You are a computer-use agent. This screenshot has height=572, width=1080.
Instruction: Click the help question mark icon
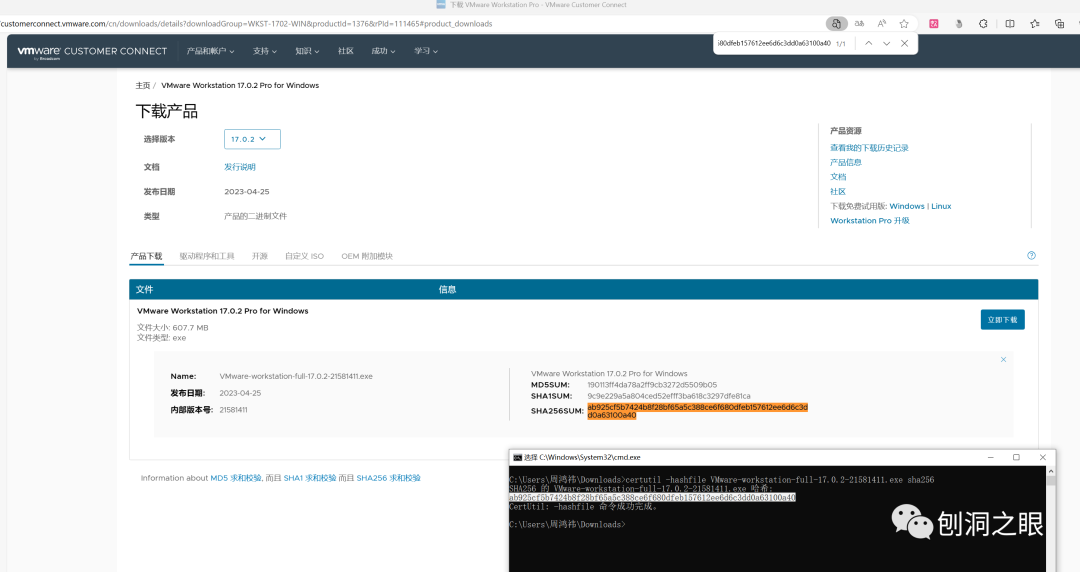[x=1031, y=255]
